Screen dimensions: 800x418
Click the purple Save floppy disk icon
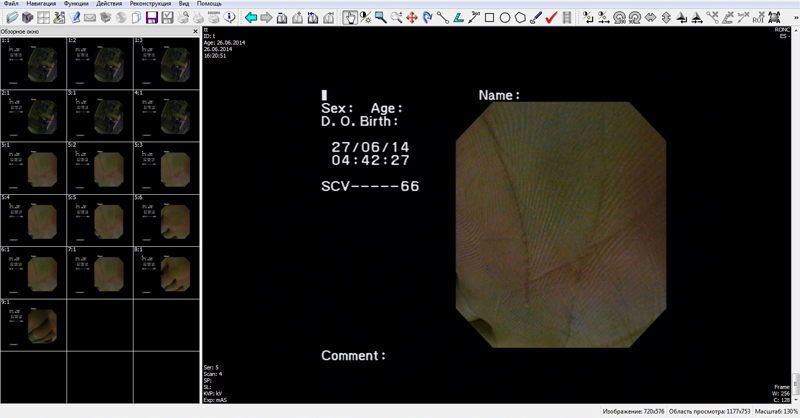tap(152, 18)
